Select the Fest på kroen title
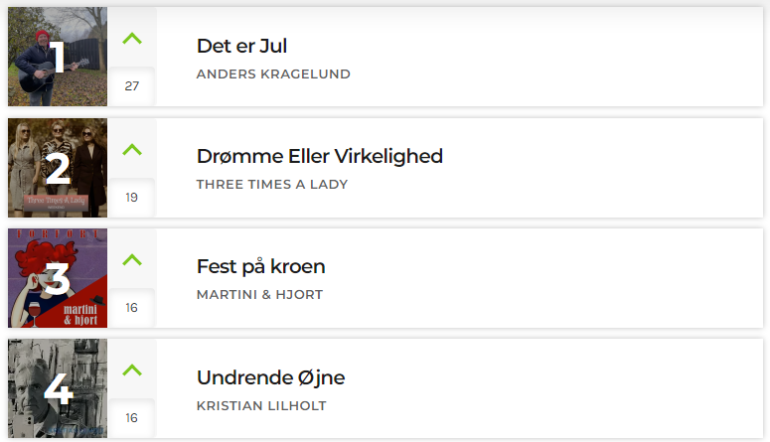 click(x=261, y=267)
